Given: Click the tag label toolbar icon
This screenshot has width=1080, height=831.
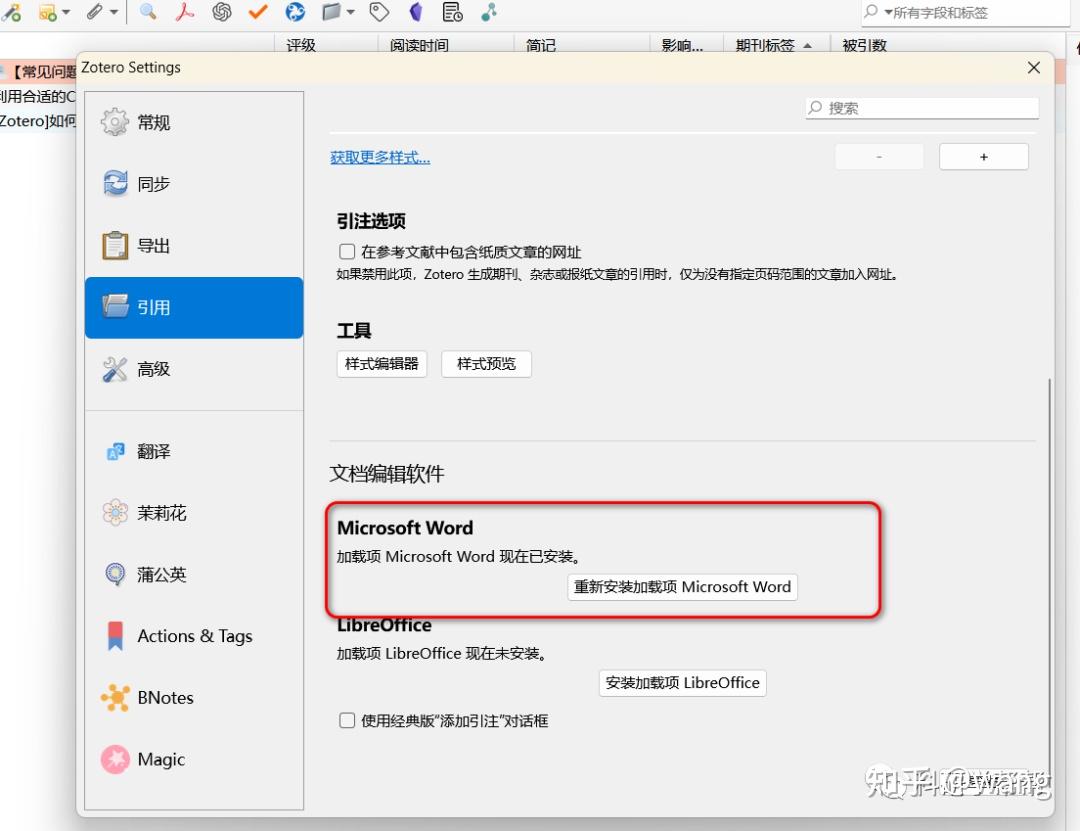Looking at the screenshot, I should [380, 13].
